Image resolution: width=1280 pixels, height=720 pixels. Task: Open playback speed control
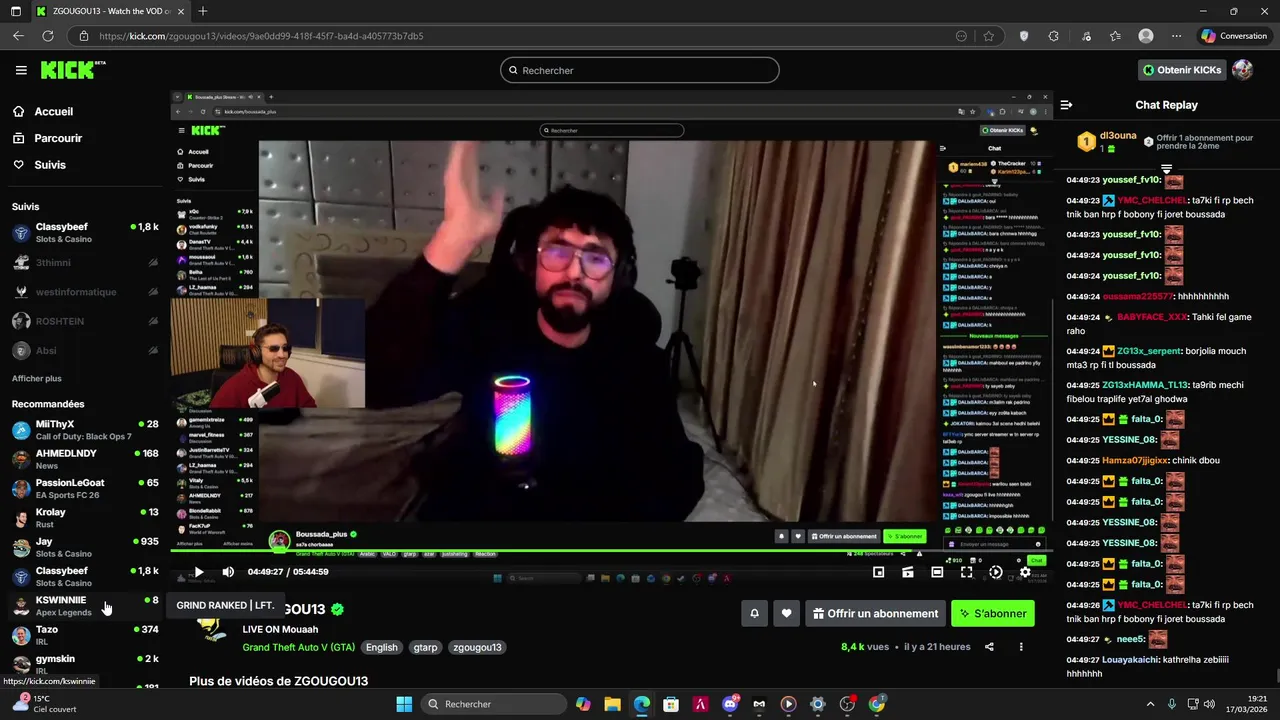[995, 572]
